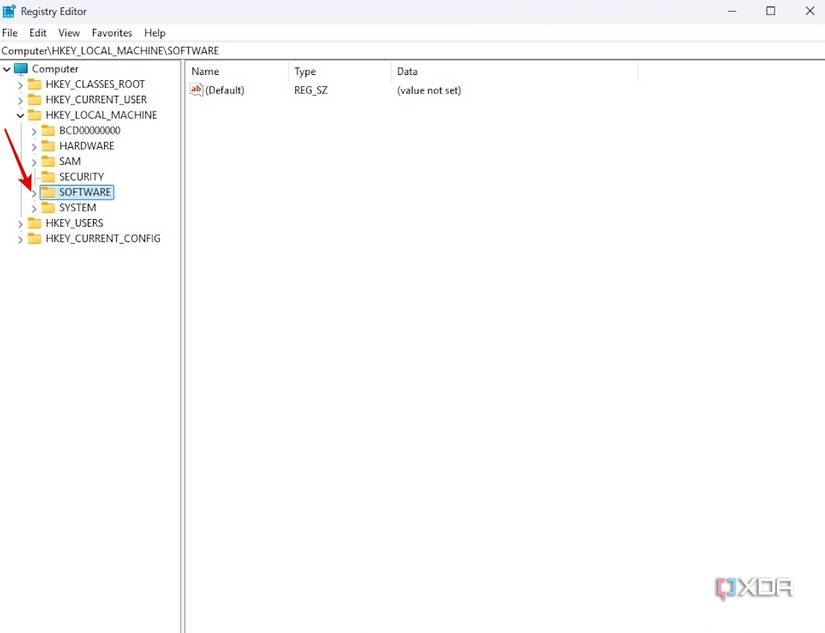The width and height of the screenshot is (825, 633).
Task: Collapse the HKEY_LOCAL_MACHINE key
Action: click(x=20, y=115)
